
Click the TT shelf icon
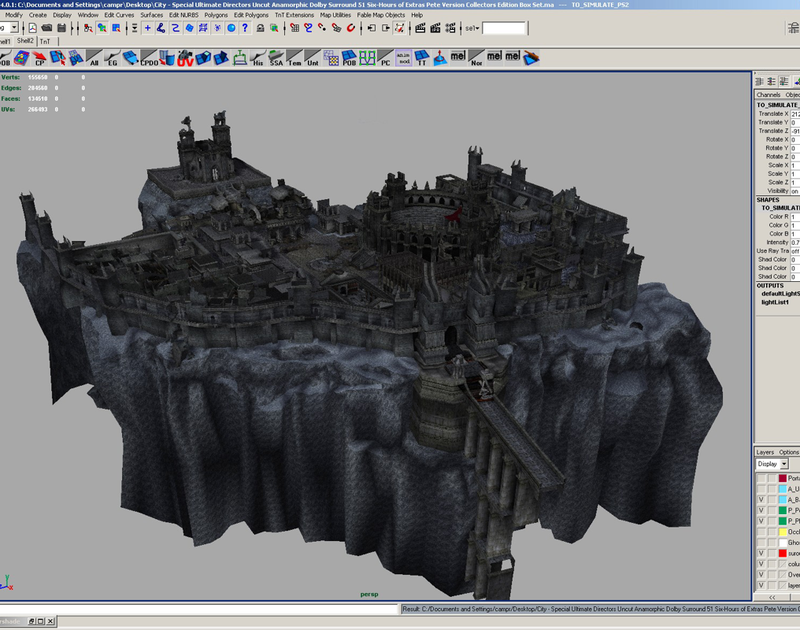[423, 59]
